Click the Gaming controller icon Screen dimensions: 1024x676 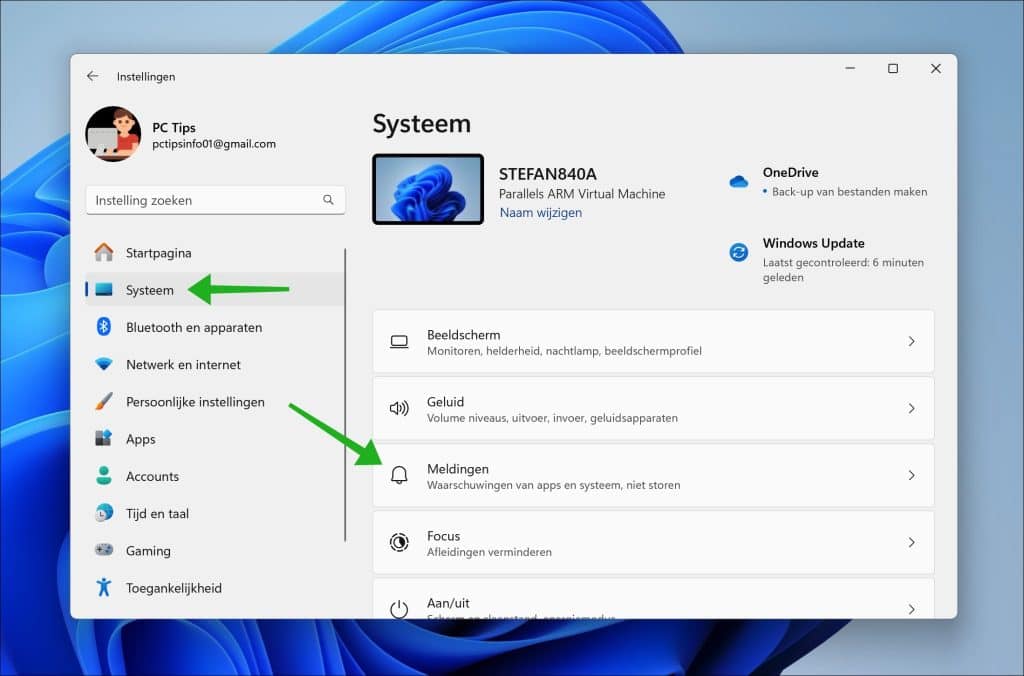104,550
